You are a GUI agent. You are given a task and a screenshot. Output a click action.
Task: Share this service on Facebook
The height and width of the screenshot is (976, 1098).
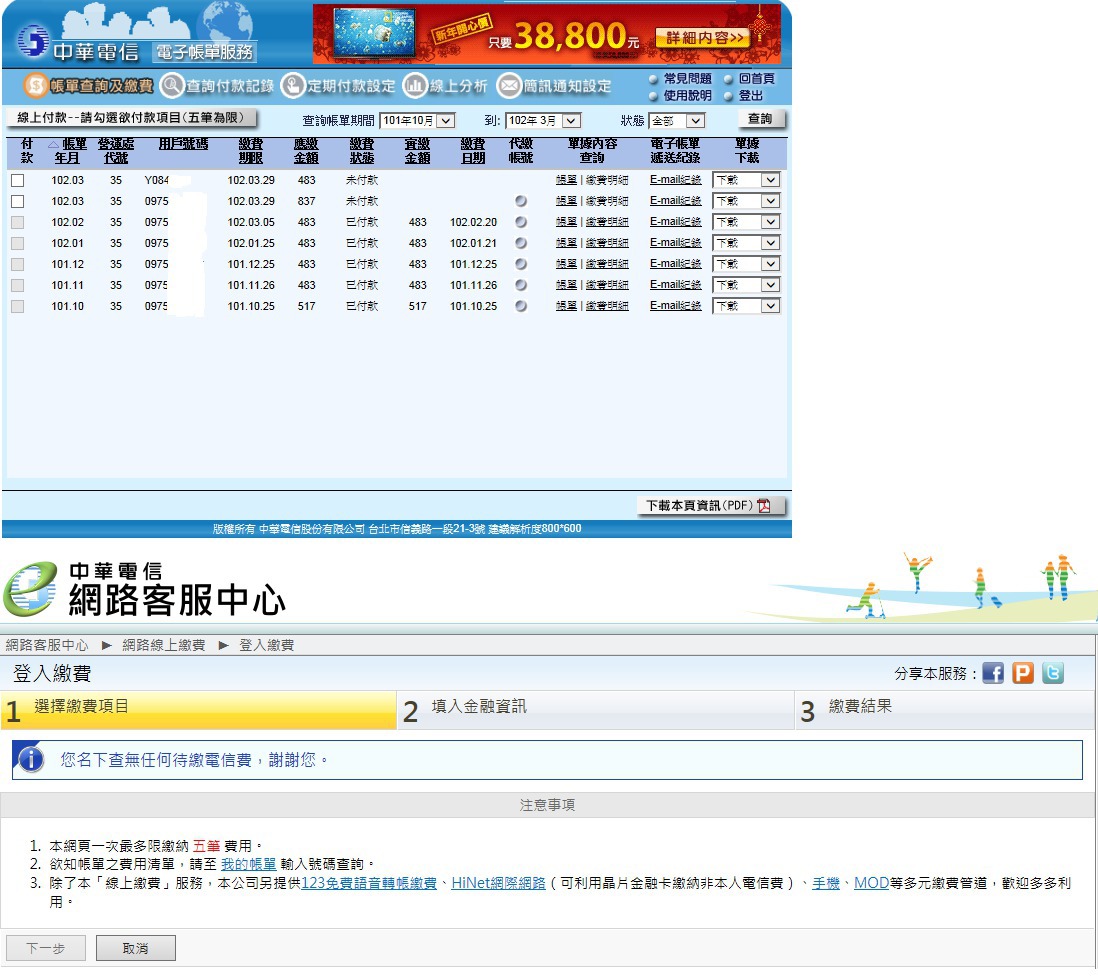992,673
